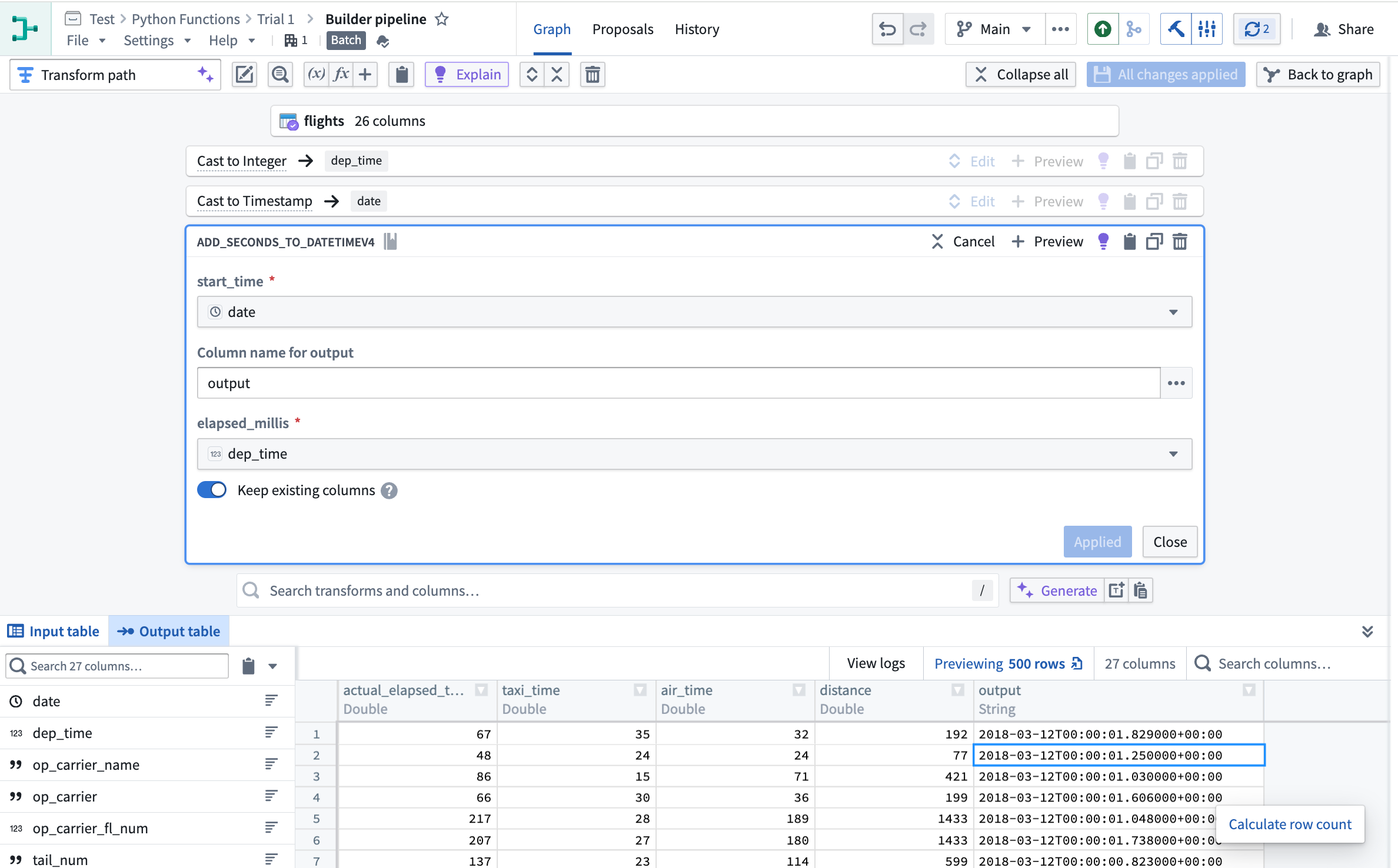Screen dimensions: 1398x868
Task: Click the Collapse all button
Action: tap(1021, 75)
